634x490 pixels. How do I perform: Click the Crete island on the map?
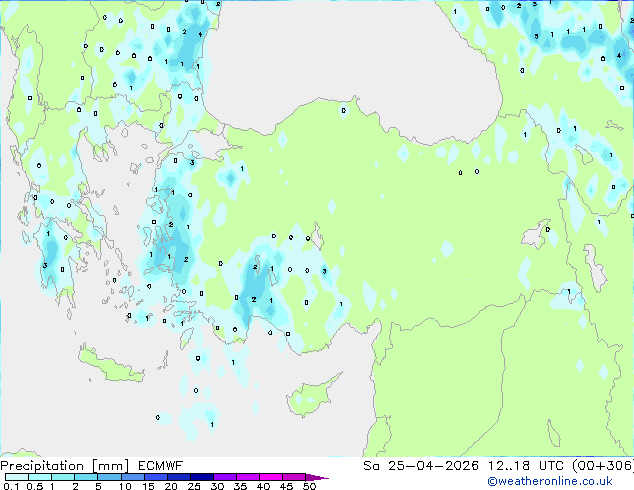[x=110, y=365]
